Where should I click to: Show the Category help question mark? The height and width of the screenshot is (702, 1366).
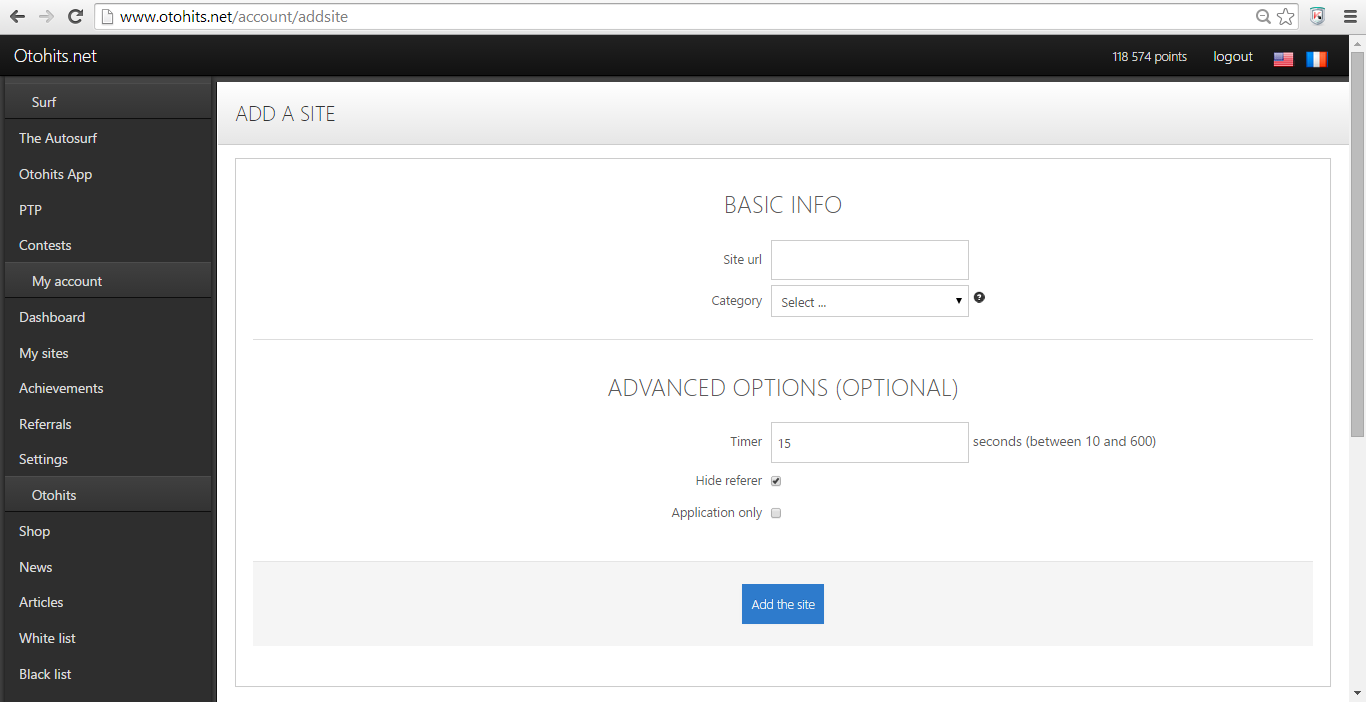point(979,297)
